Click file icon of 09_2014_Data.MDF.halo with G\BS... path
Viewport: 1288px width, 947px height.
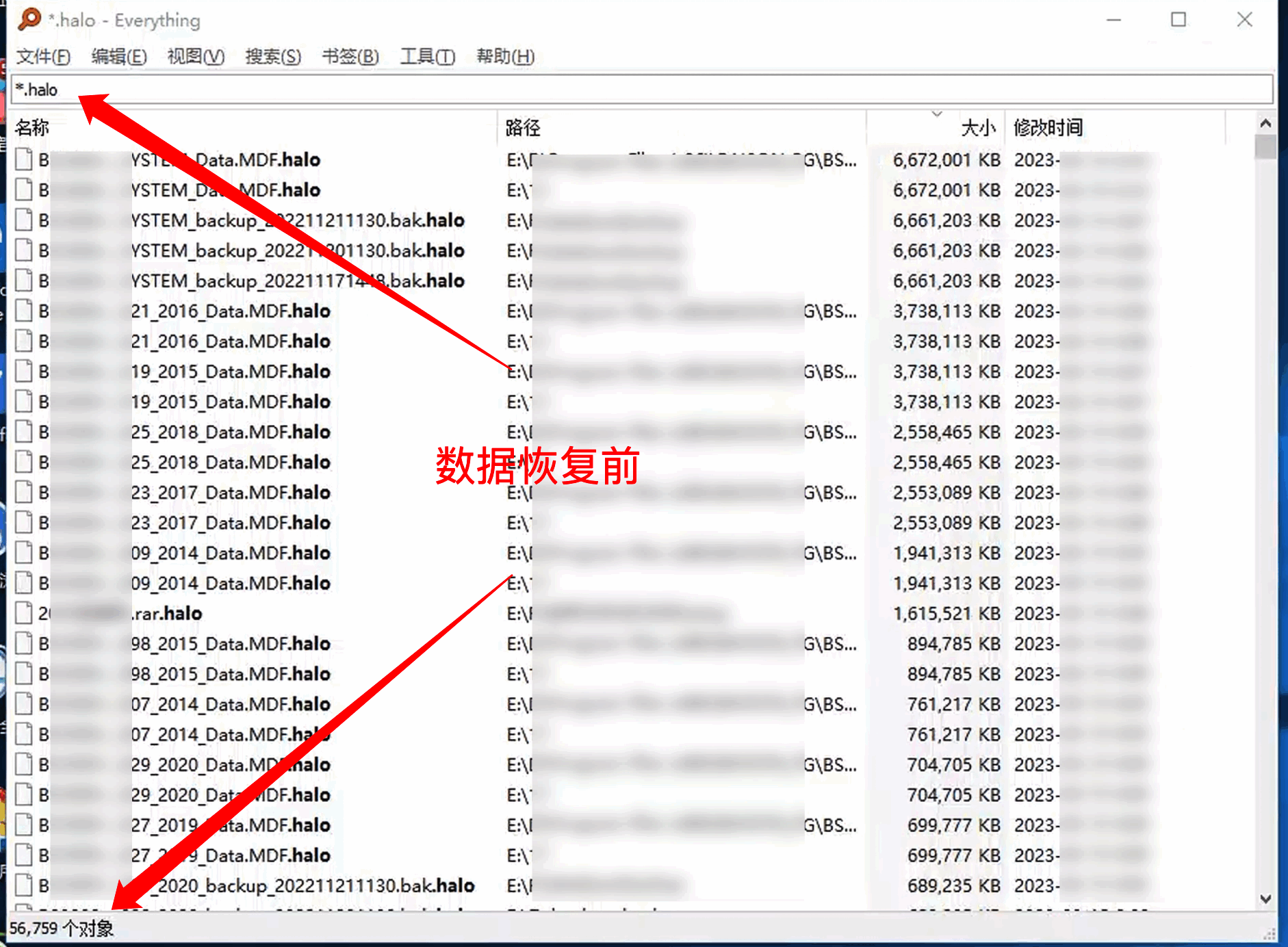point(24,552)
